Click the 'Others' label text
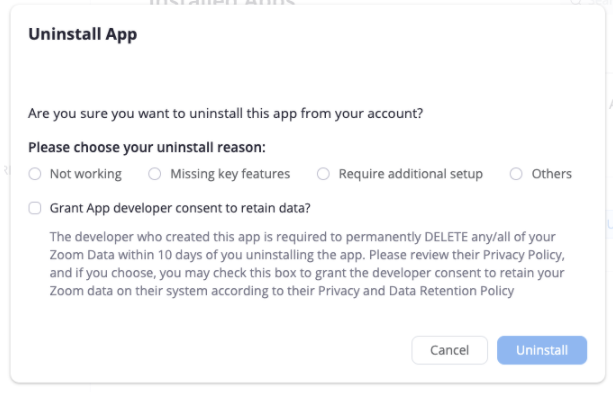The height and width of the screenshot is (393, 616). pos(552,174)
